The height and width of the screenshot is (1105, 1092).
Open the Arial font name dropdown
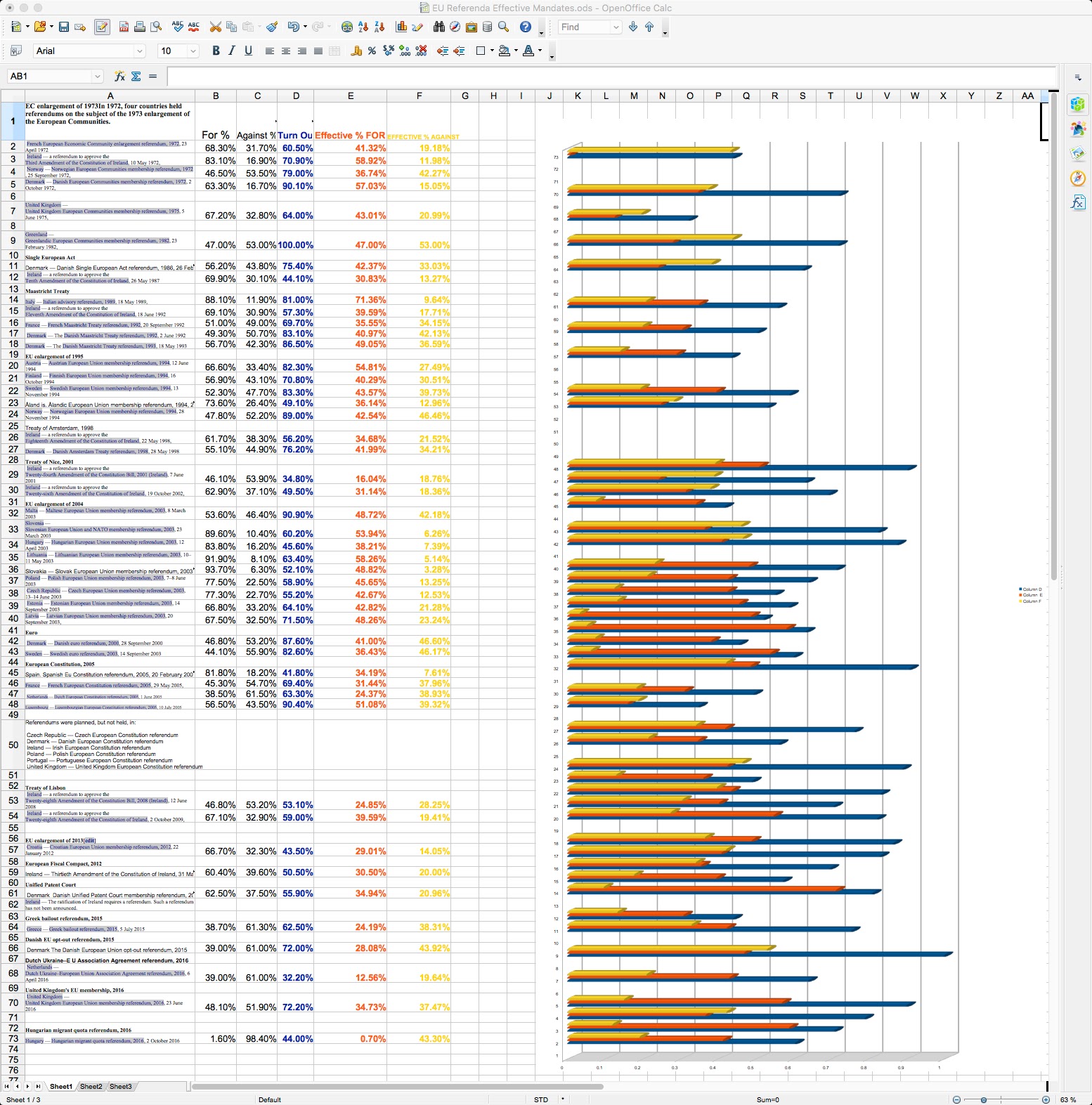click(x=139, y=51)
